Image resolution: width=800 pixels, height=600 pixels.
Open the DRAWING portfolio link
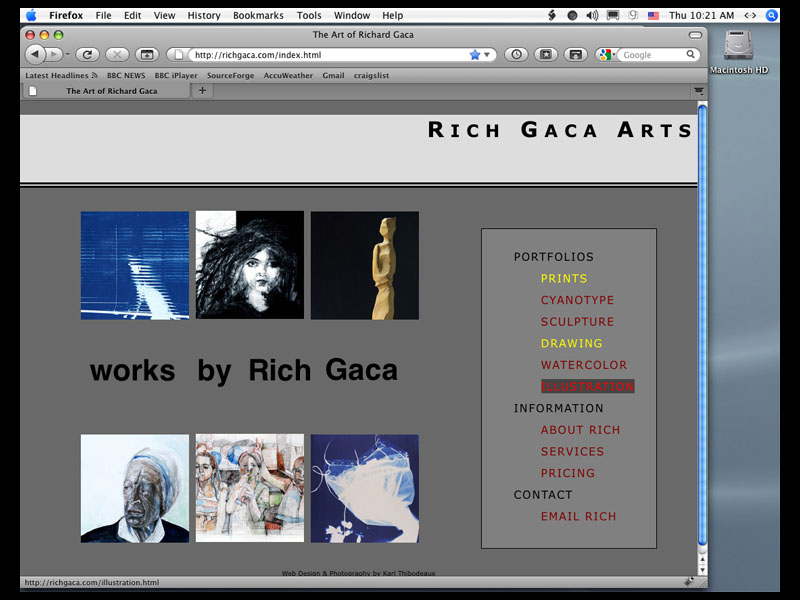tap(571, 343)
